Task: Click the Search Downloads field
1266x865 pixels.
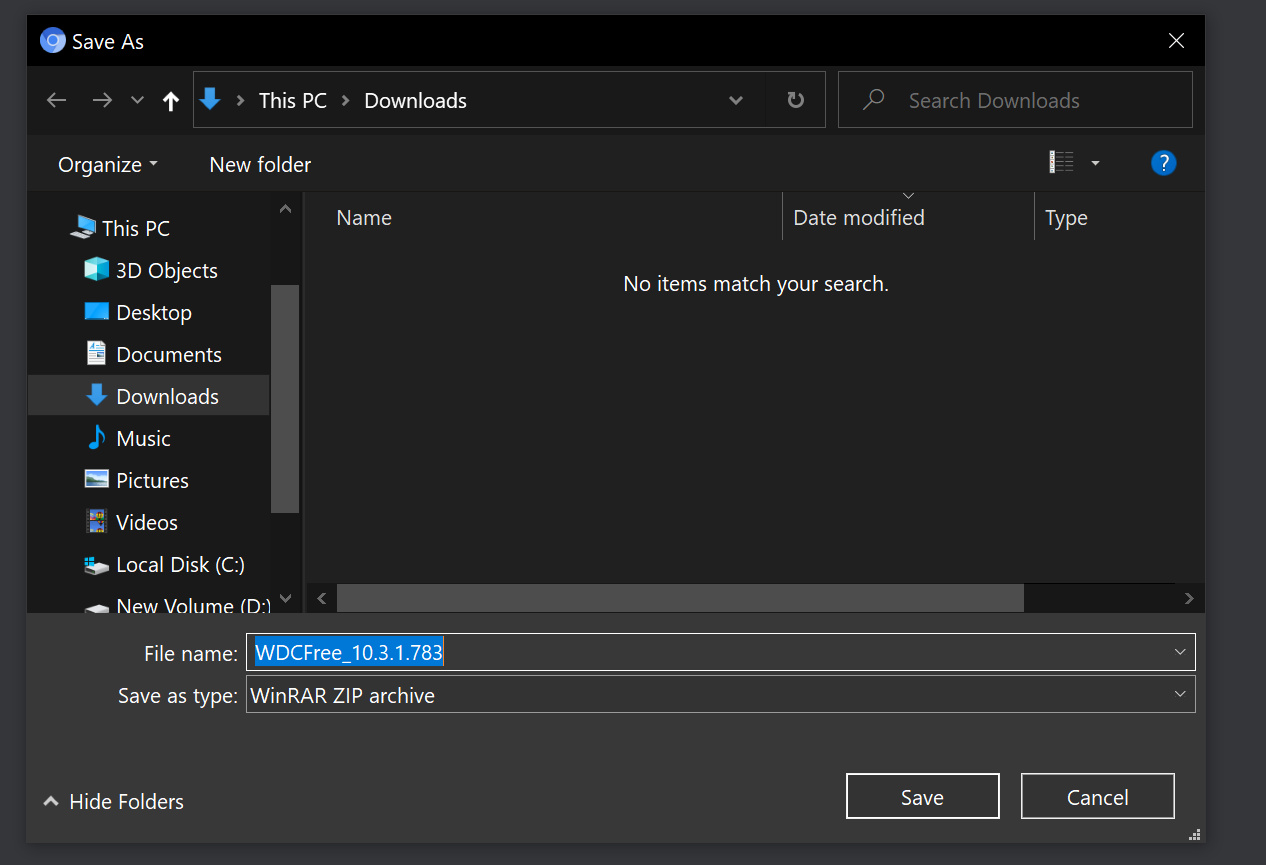Action: (x=1030, y=100)
